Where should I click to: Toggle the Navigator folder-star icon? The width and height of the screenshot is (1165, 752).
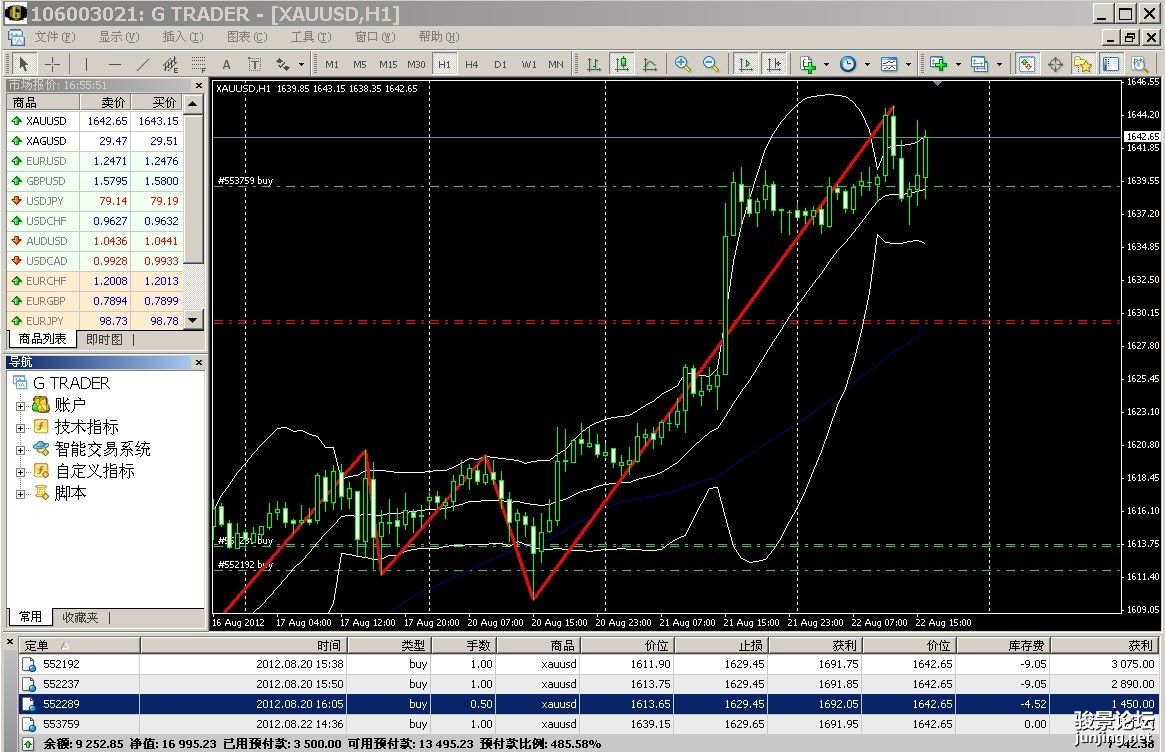(1083, 65)
